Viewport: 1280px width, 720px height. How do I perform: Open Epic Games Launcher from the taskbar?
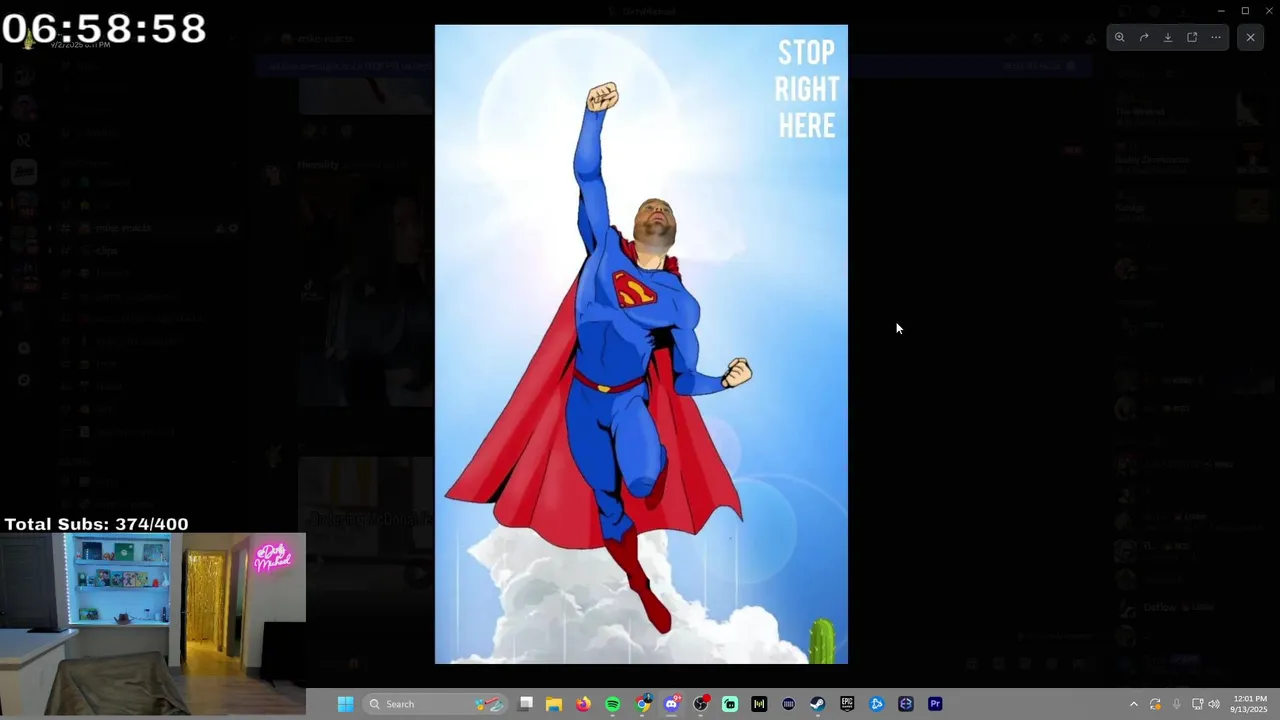click(x=847, y=704)
